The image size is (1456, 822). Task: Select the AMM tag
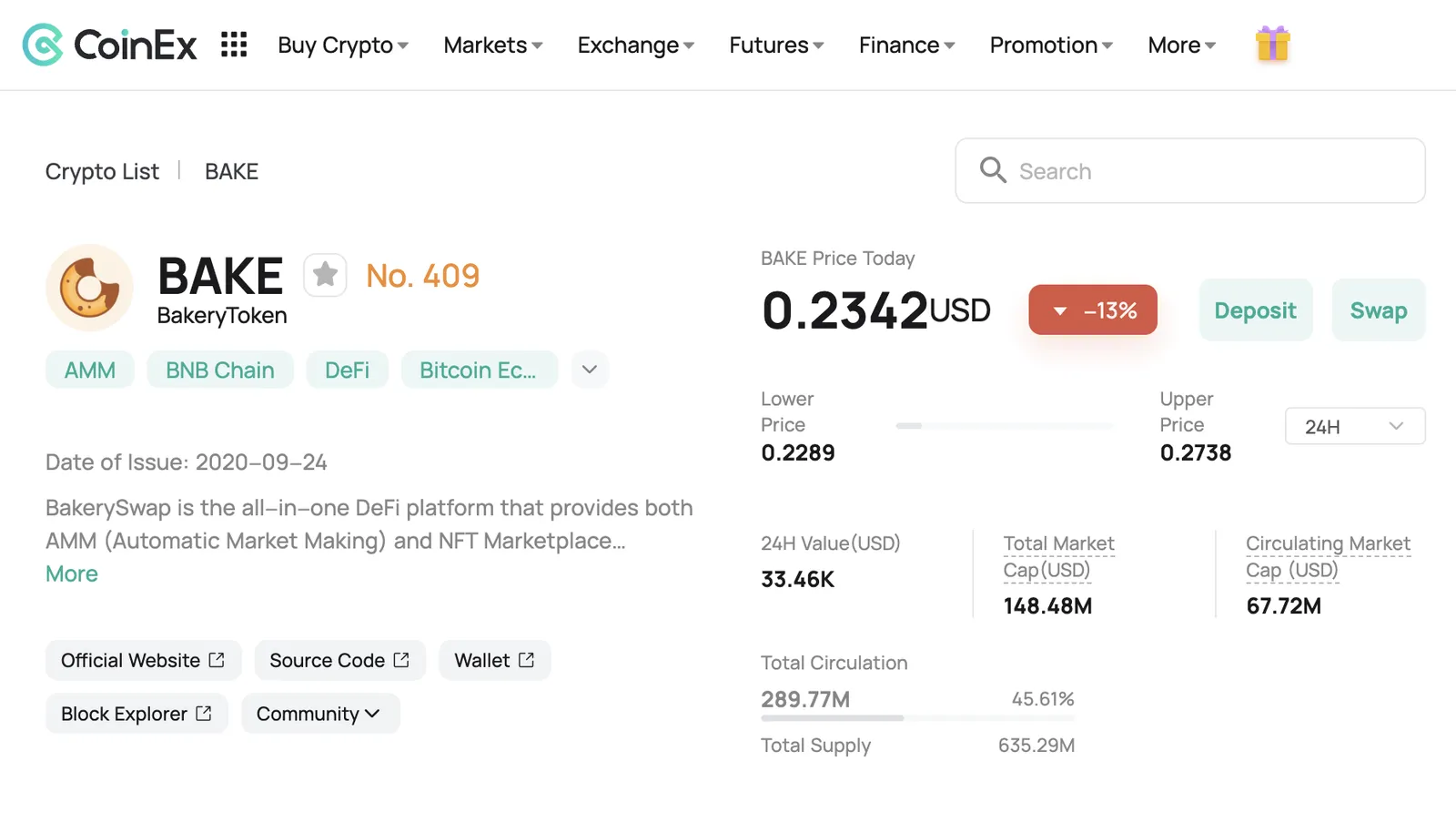coord(90,370)
